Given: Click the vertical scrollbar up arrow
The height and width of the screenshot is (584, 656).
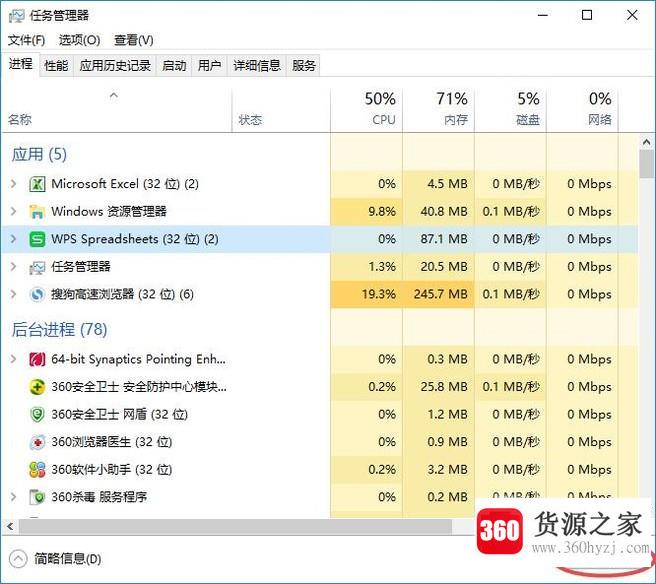Looking at the screenshot, I should coord(646,142).
